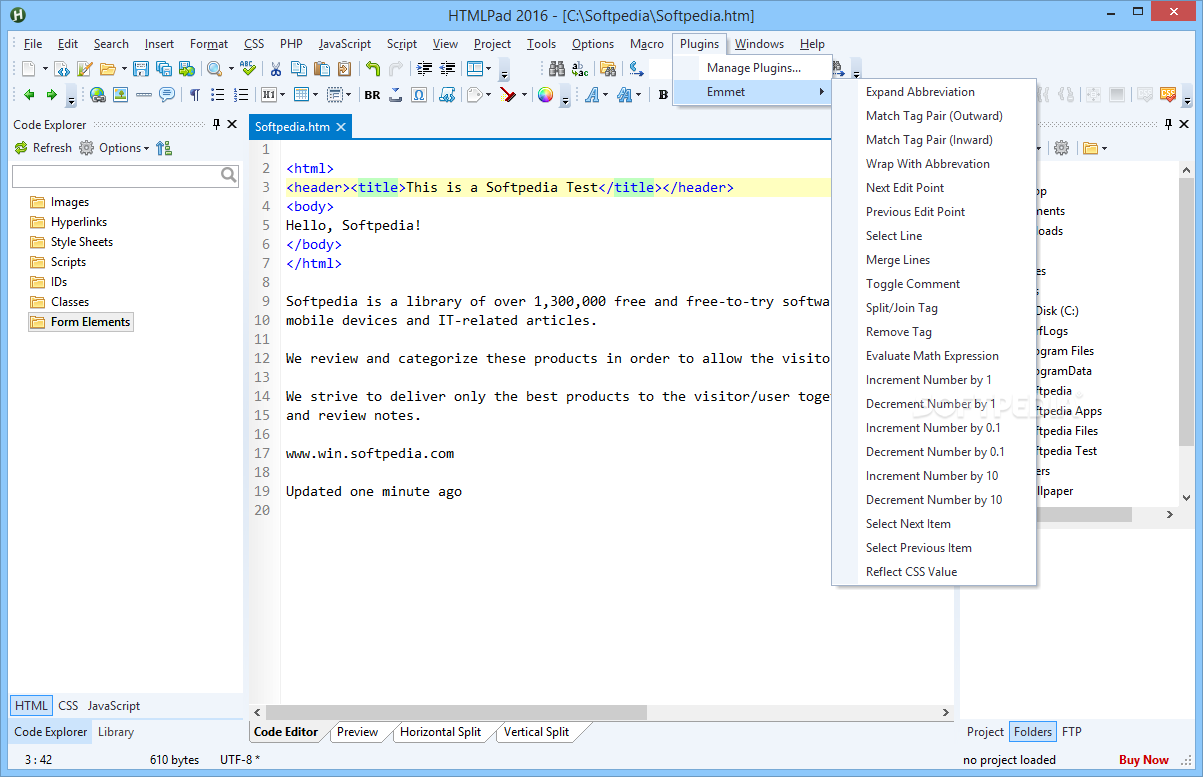The image size is (1203, 777).
Task: Pin the Code Explorer panel
Action: 216,124
